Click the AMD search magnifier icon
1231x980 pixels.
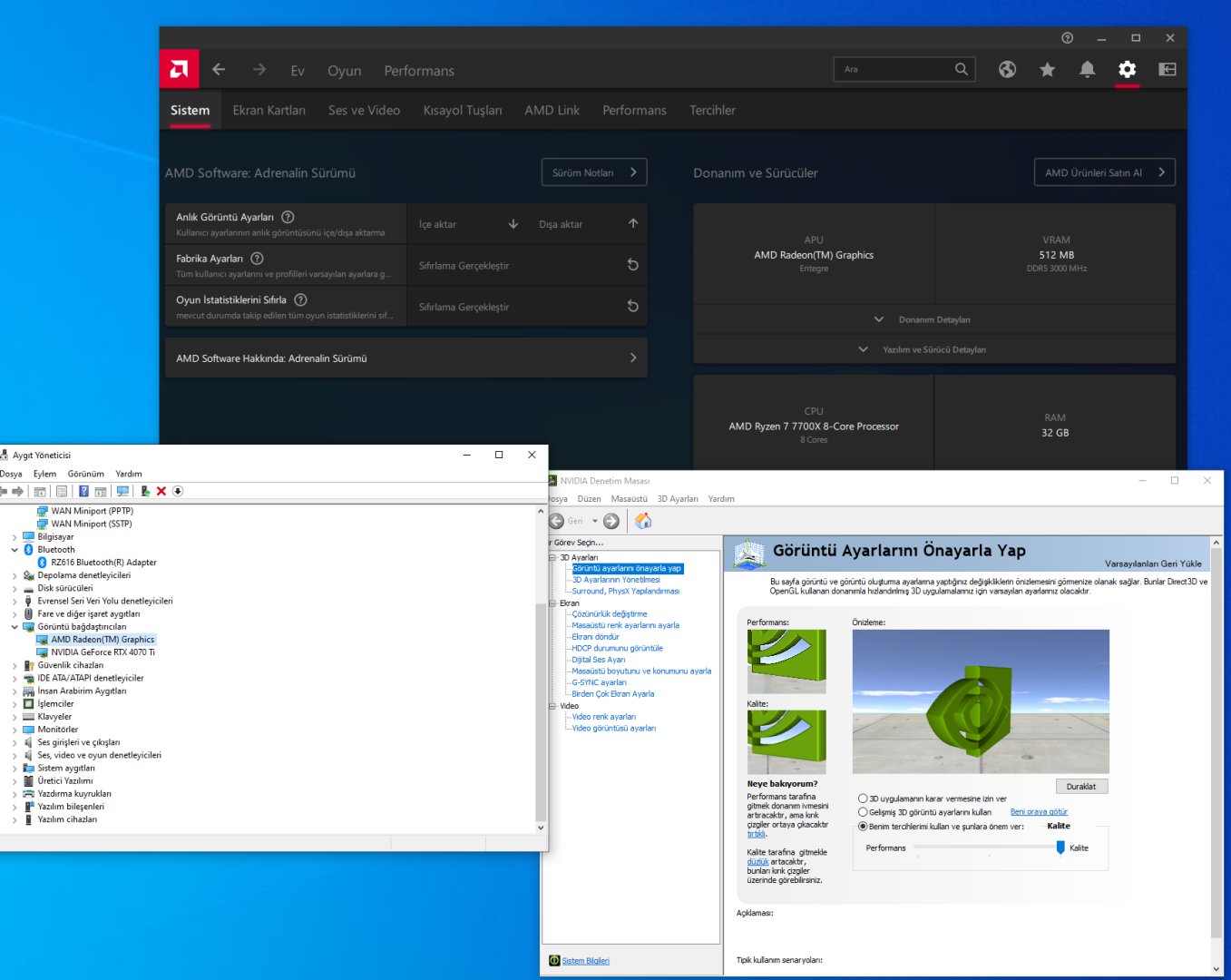point(962,69)
